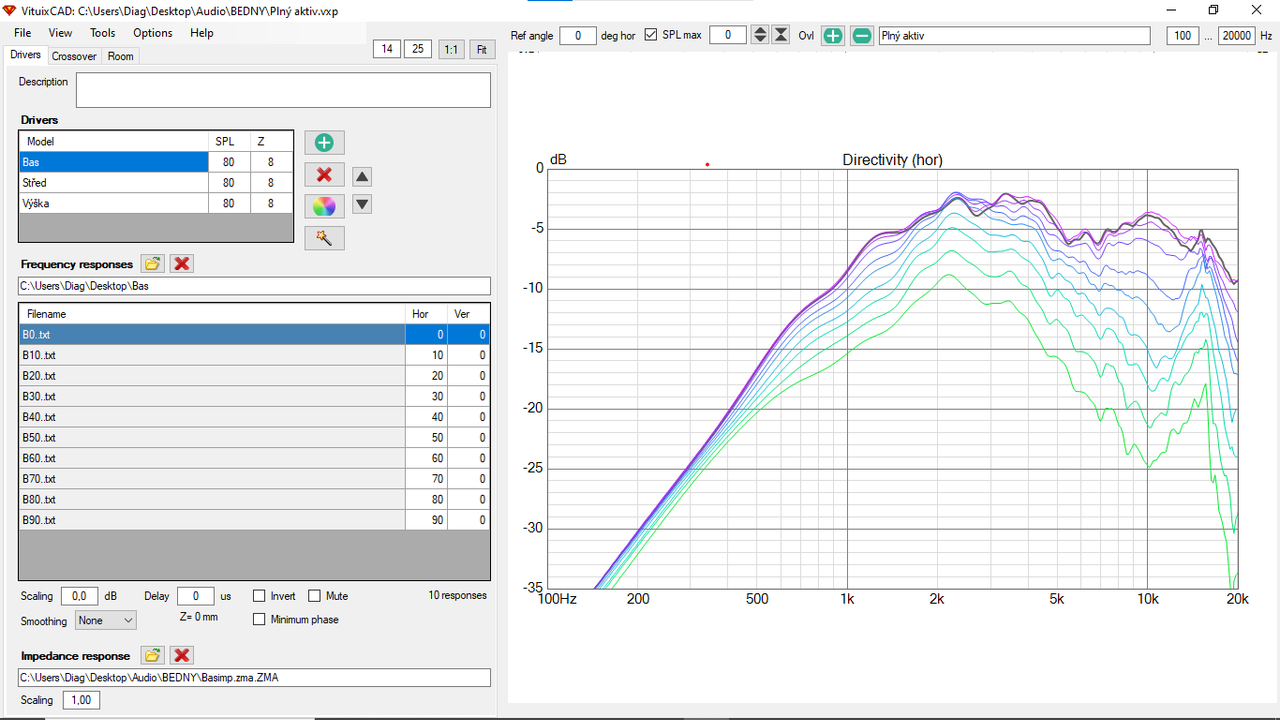Click the impedance file path field
This screenshot has width=1280, height=720.
254,678
